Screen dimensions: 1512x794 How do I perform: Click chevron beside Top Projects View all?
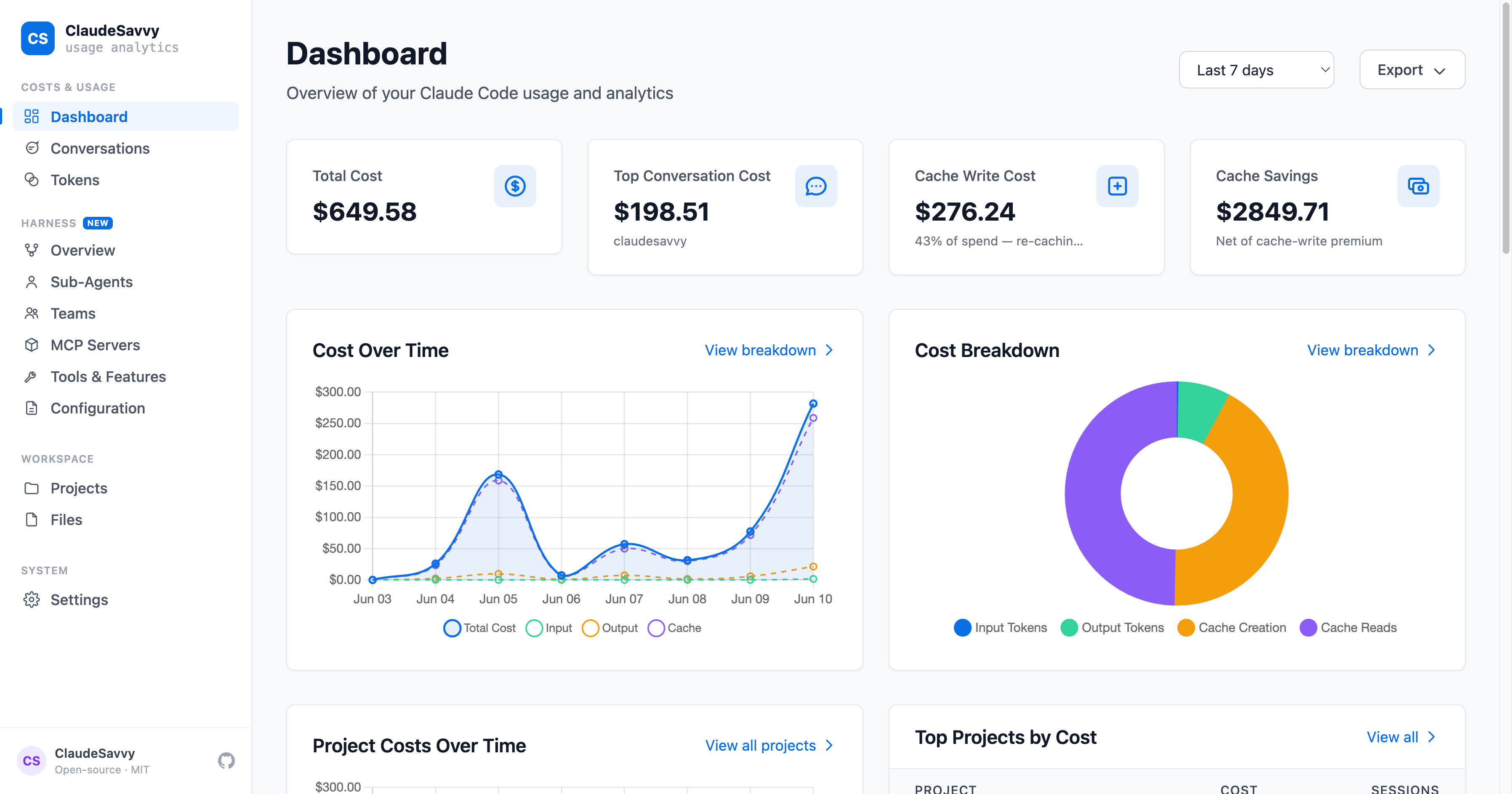click(1432, 737)
